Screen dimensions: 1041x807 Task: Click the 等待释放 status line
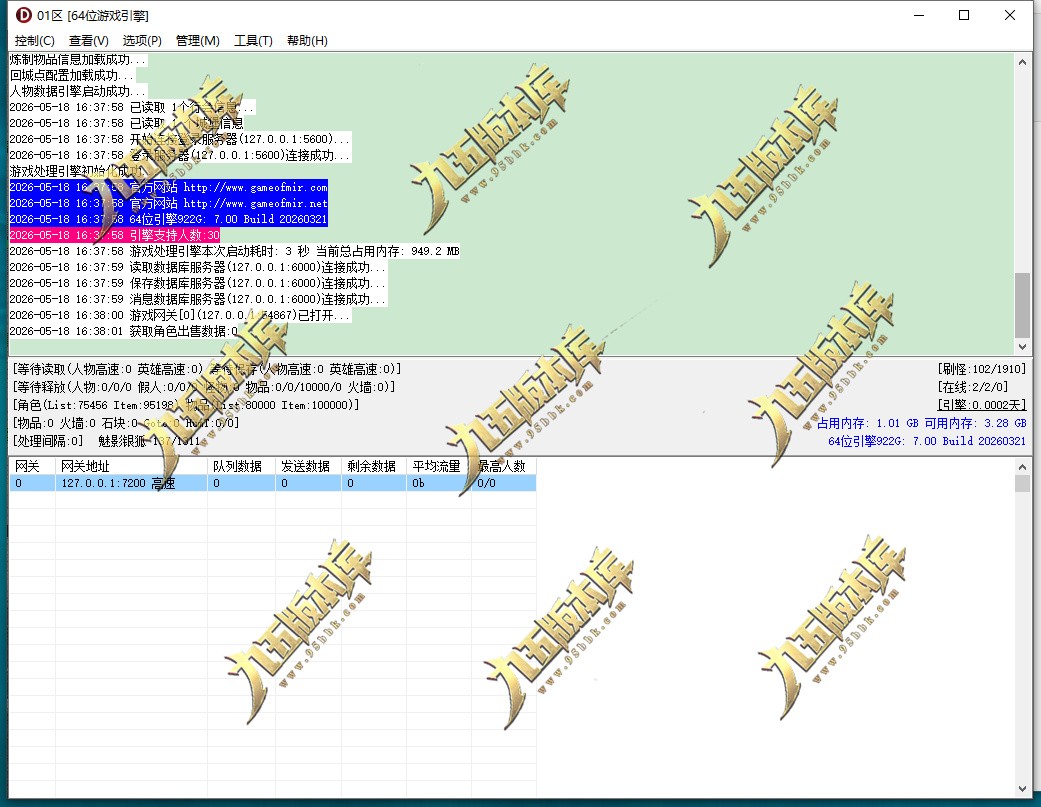pos(204,386)
